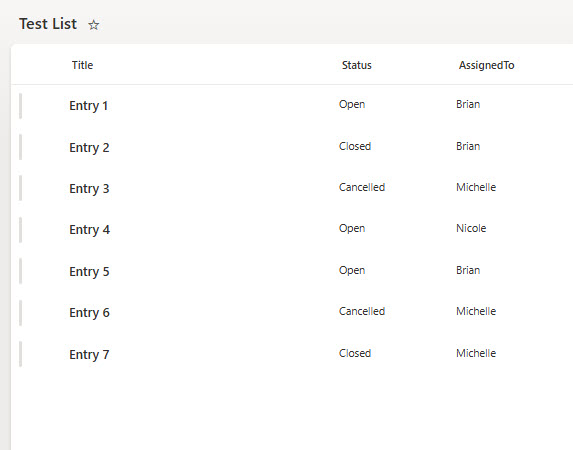Open the Entry 2 item
The width and height of the screenshot is (573, 450).
point(89,148)
